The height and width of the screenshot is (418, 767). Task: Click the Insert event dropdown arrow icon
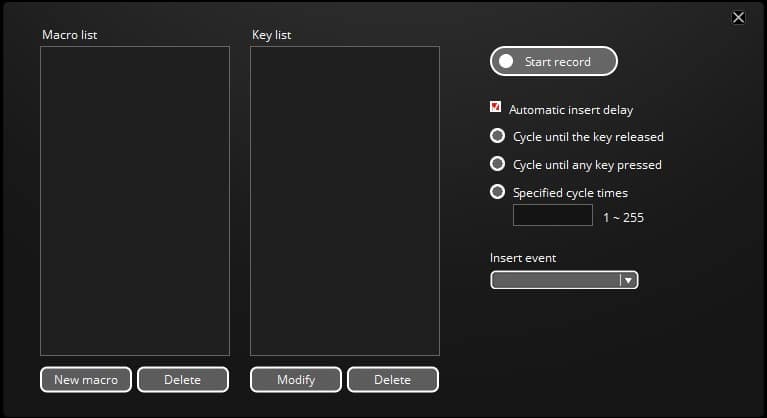[628, 281]
